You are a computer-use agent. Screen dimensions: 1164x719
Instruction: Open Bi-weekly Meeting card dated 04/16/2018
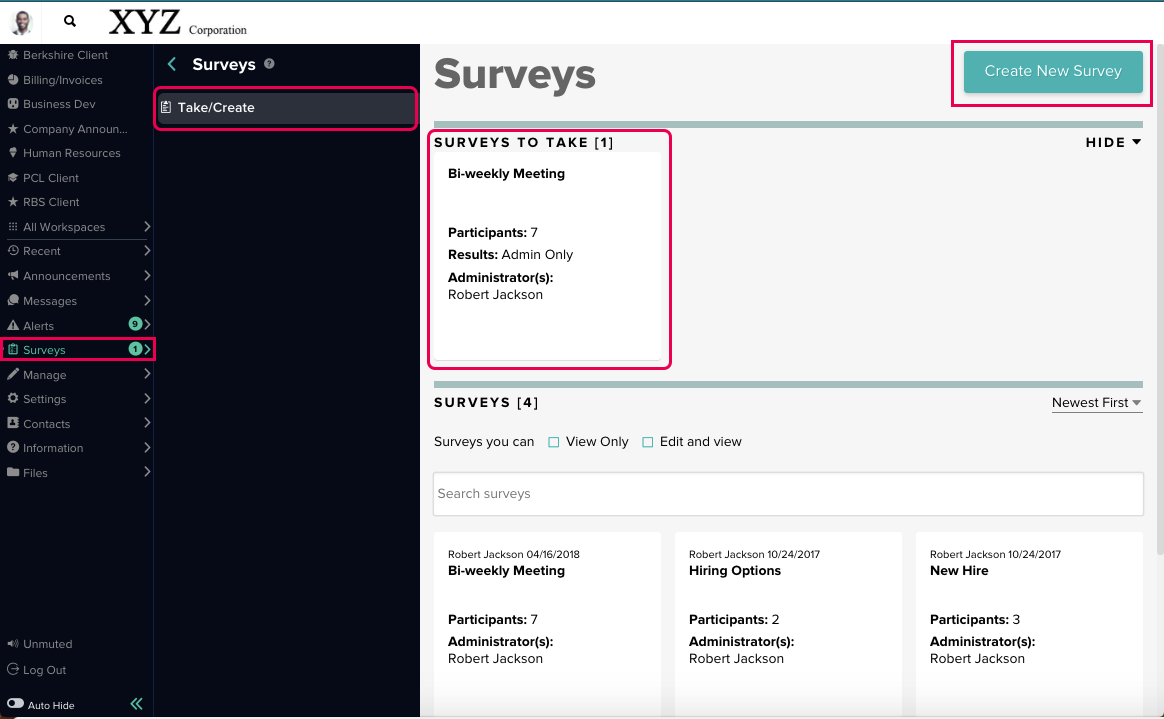[x=547, y=623]
